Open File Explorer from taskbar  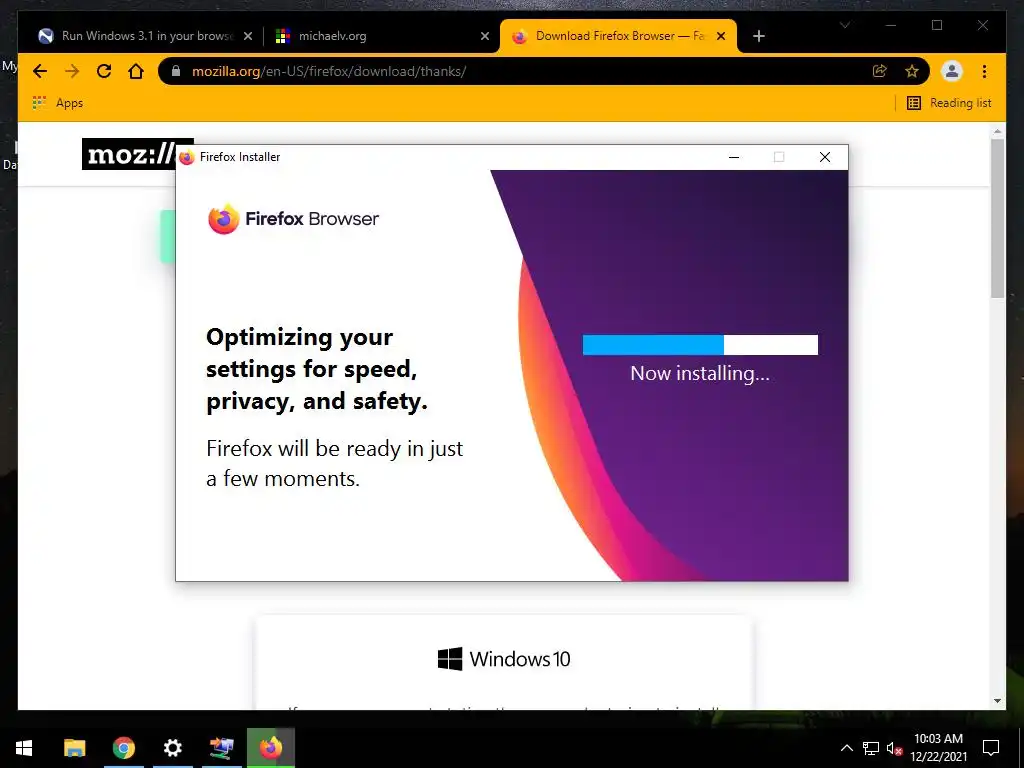pos(74,748)
